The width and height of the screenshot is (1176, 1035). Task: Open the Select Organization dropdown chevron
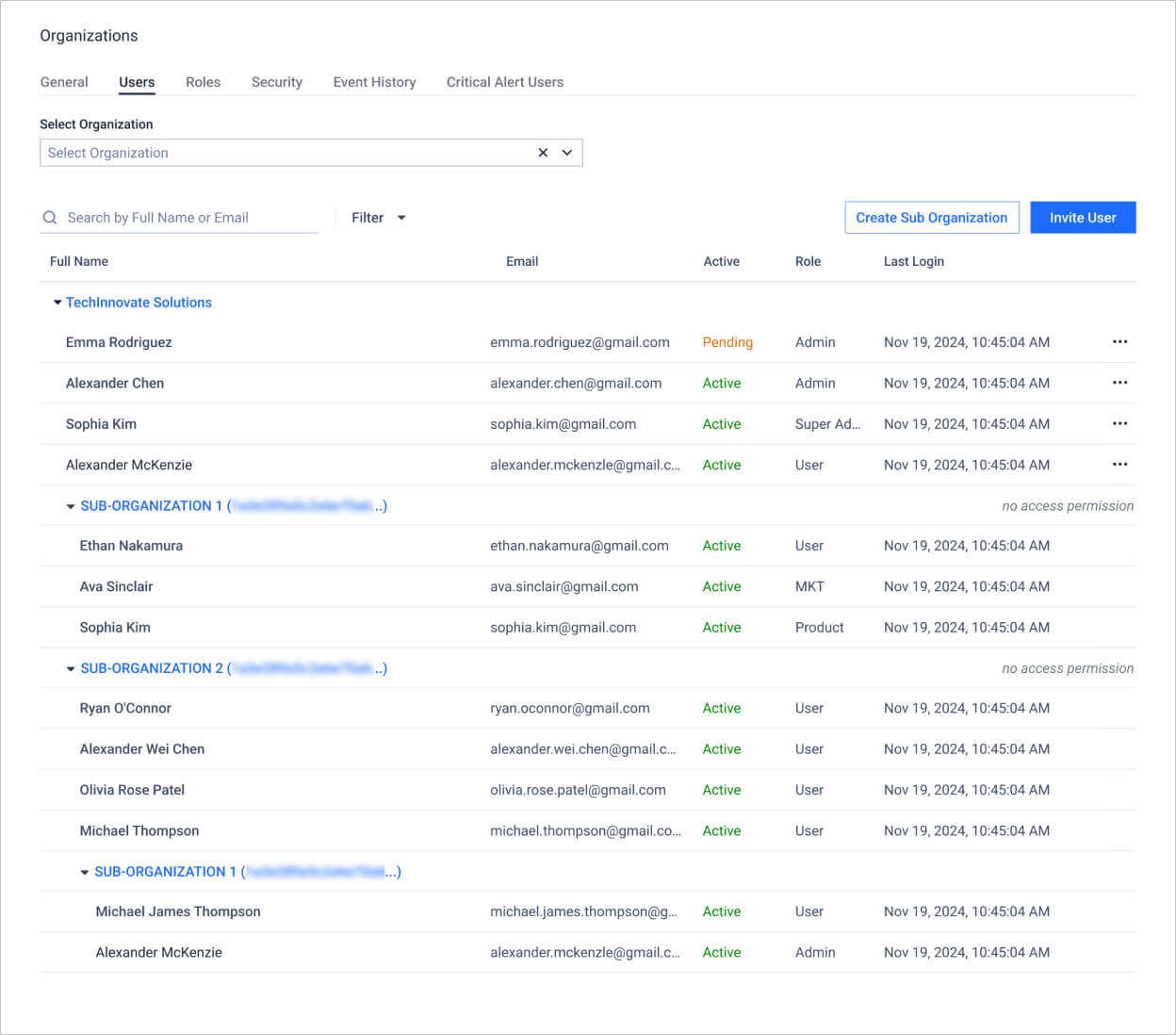click(x=567, y=153)
